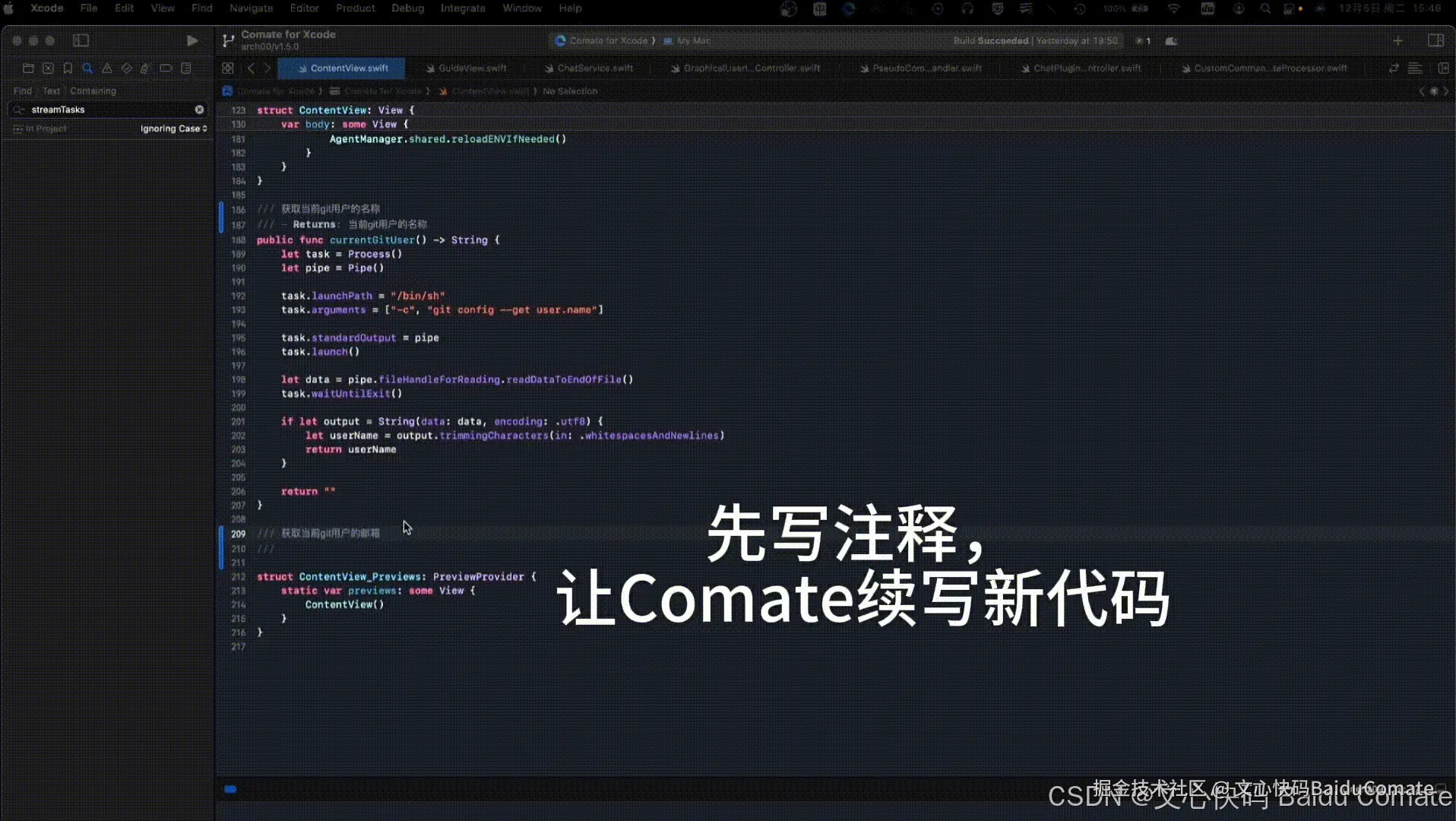Click the plus library button
The width and height of the screenshot is (1456, 821).
[x=1397, y=41]
